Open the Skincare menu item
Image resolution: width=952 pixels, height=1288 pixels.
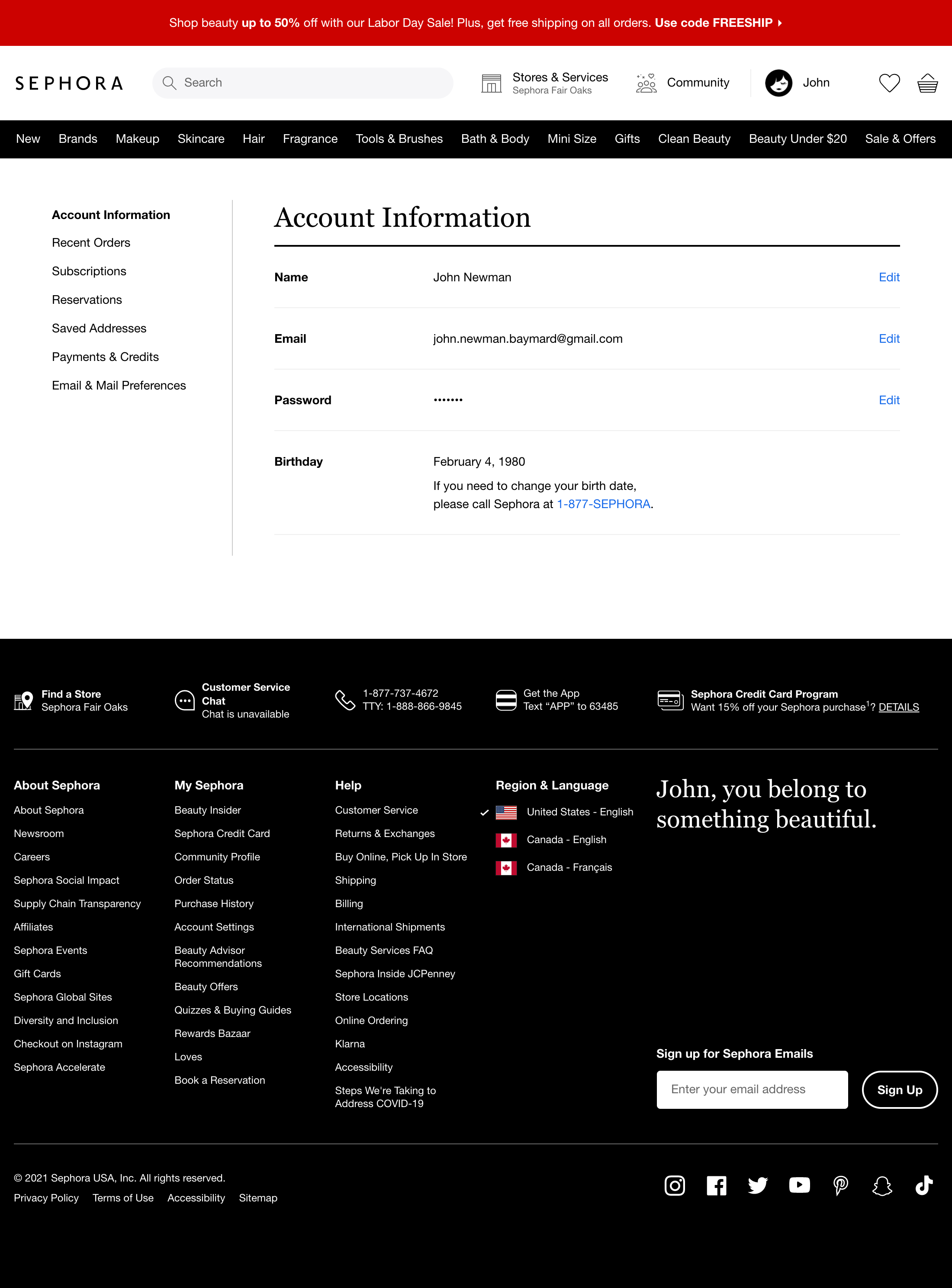click(x=200, y=139)
